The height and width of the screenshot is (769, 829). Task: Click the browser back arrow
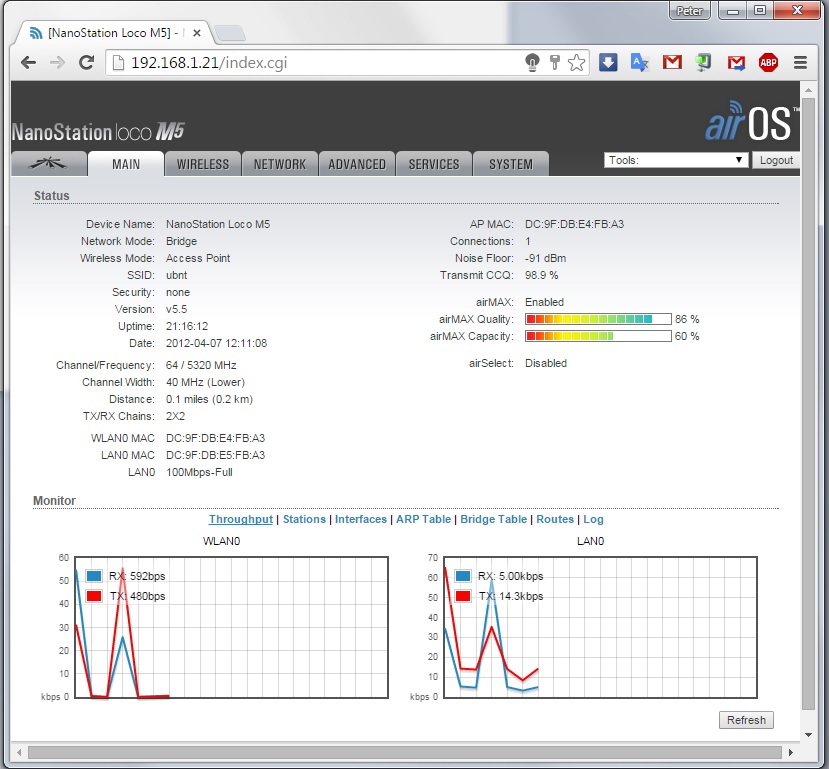28,62
